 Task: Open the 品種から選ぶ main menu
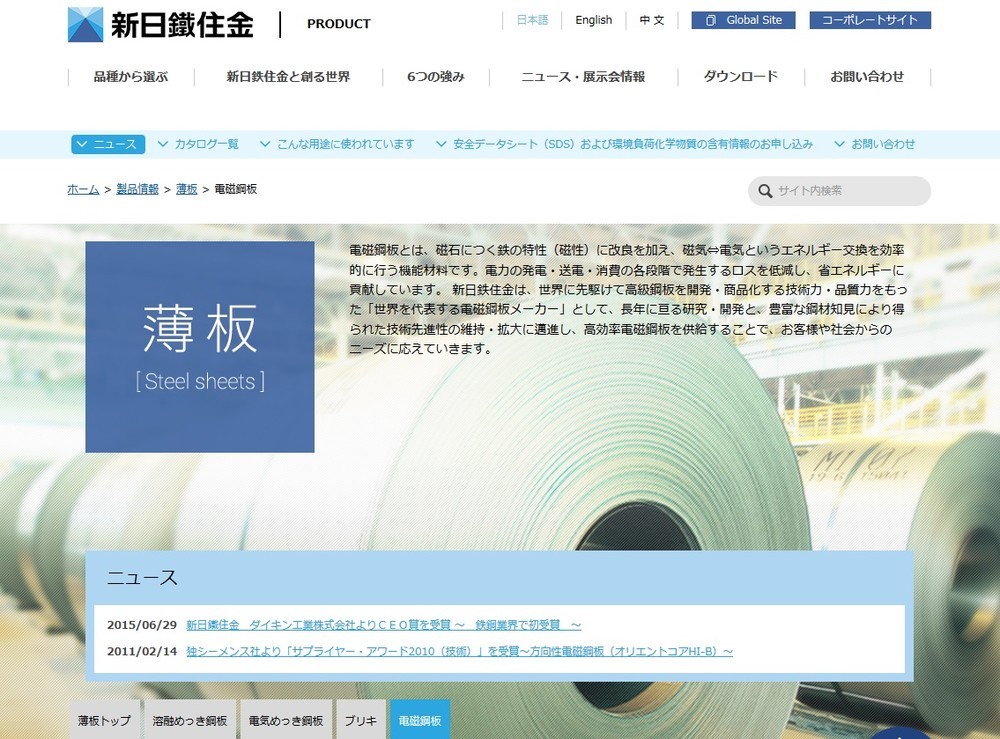[131, 77]
